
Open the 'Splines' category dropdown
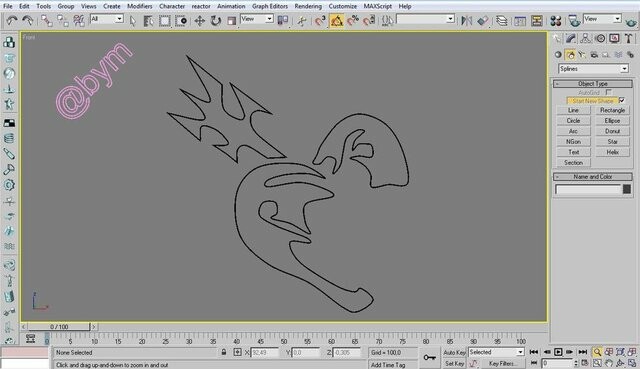point(624,69)
